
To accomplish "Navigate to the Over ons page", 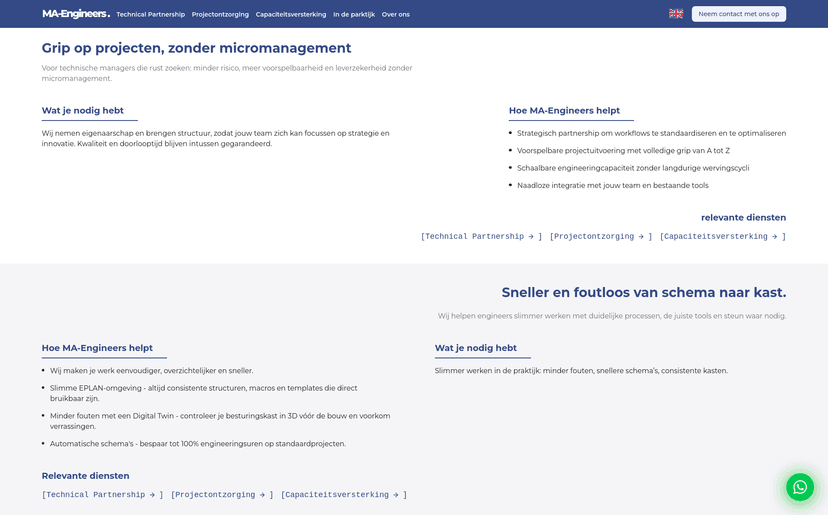I will [x=396, y=14].
